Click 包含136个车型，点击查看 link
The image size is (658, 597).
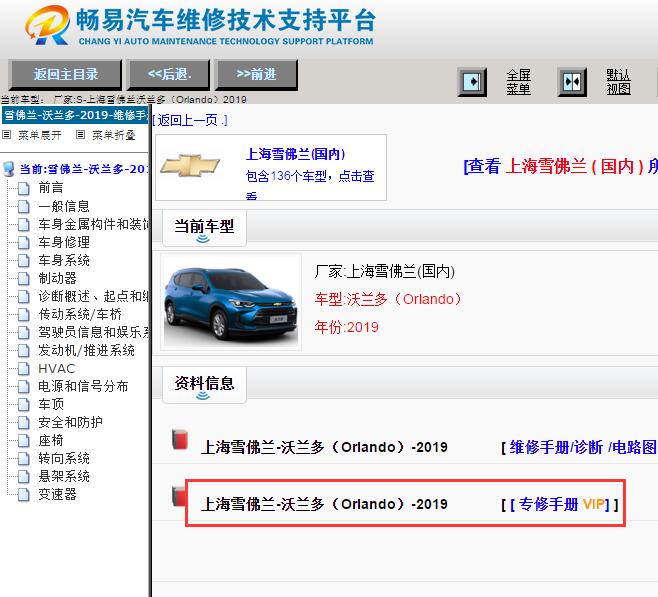pos(310,183)
